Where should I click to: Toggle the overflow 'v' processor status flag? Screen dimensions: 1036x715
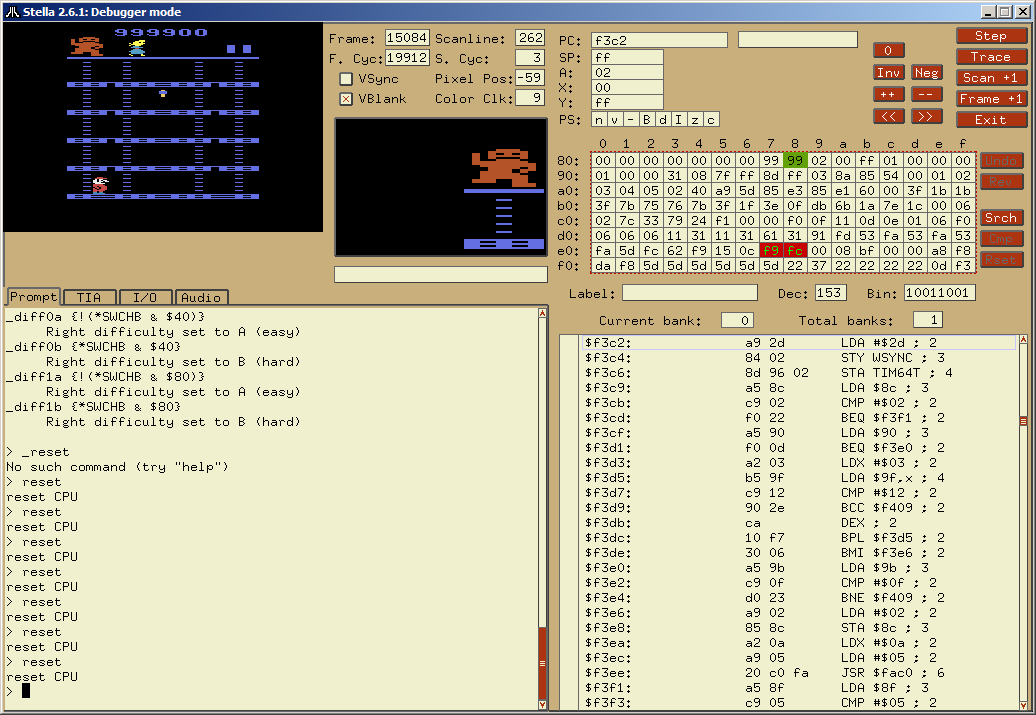614,120
